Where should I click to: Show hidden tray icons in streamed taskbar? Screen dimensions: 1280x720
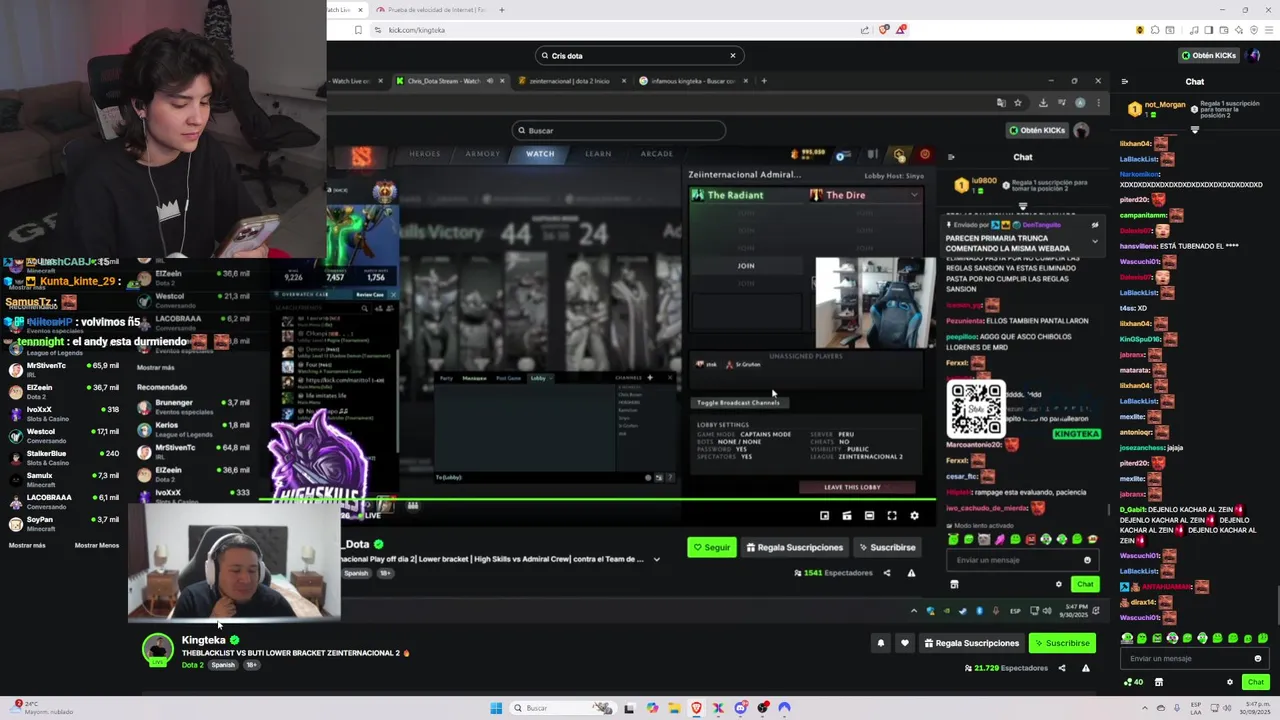coord(913,611)
